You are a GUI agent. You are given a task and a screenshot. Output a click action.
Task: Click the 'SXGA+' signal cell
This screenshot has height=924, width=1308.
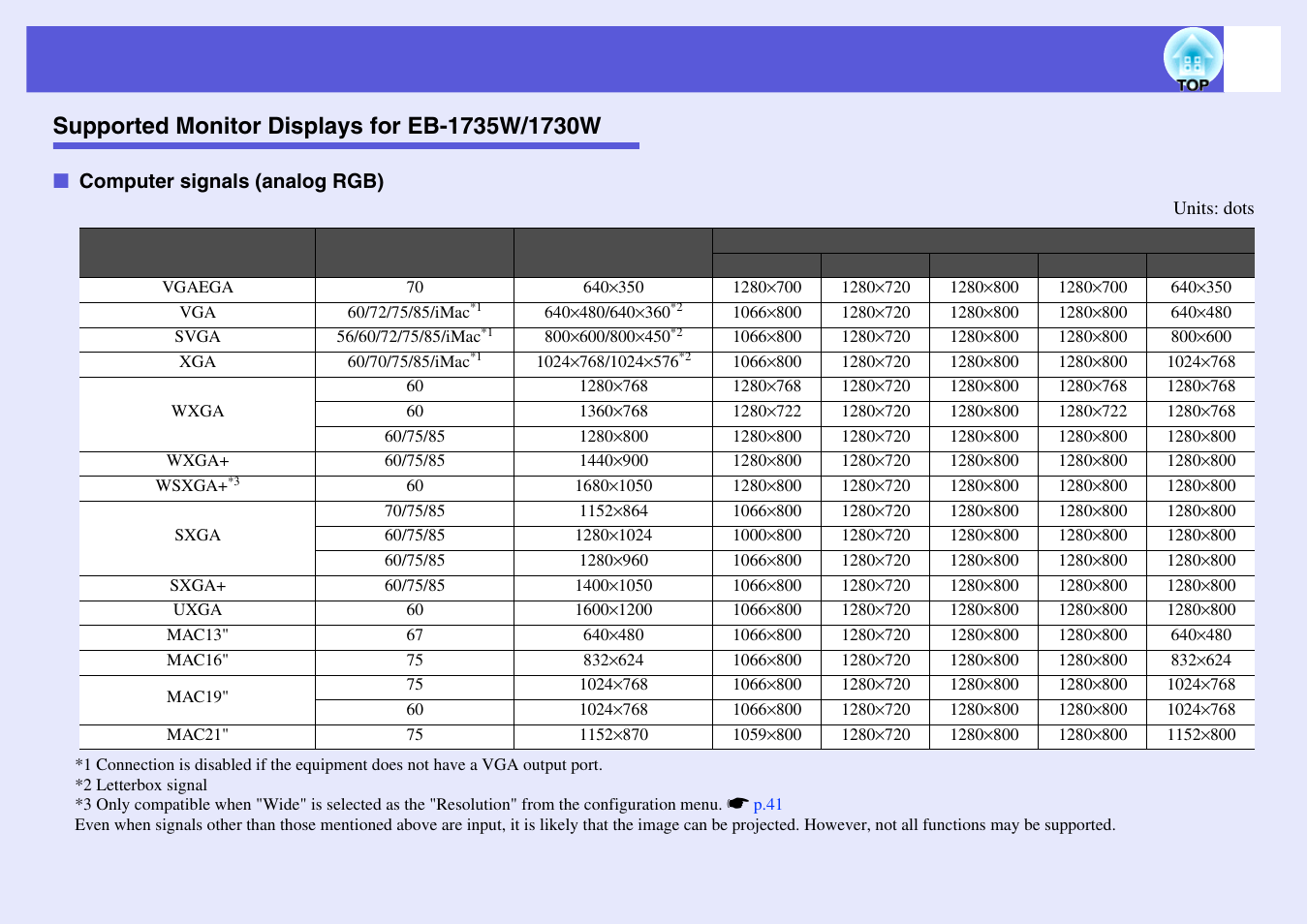(x=198, y=586)
